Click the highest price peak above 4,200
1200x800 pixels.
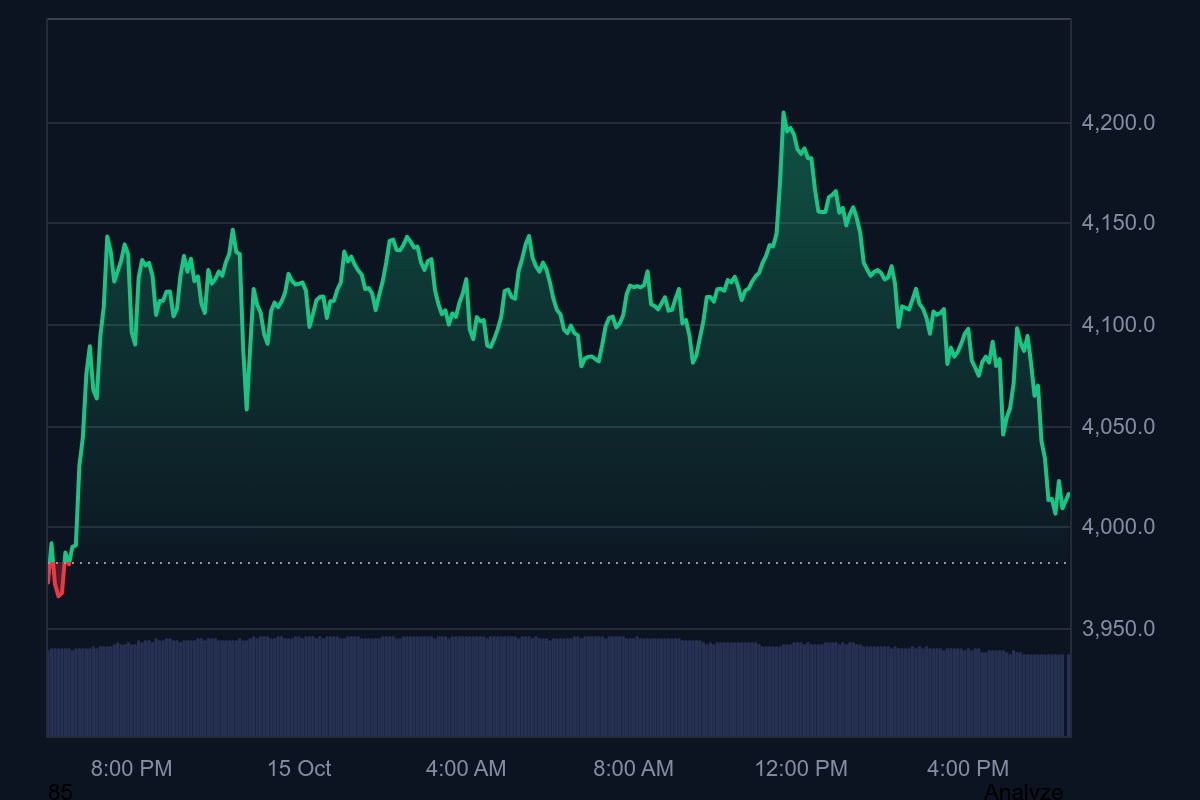tap(783, 113)
